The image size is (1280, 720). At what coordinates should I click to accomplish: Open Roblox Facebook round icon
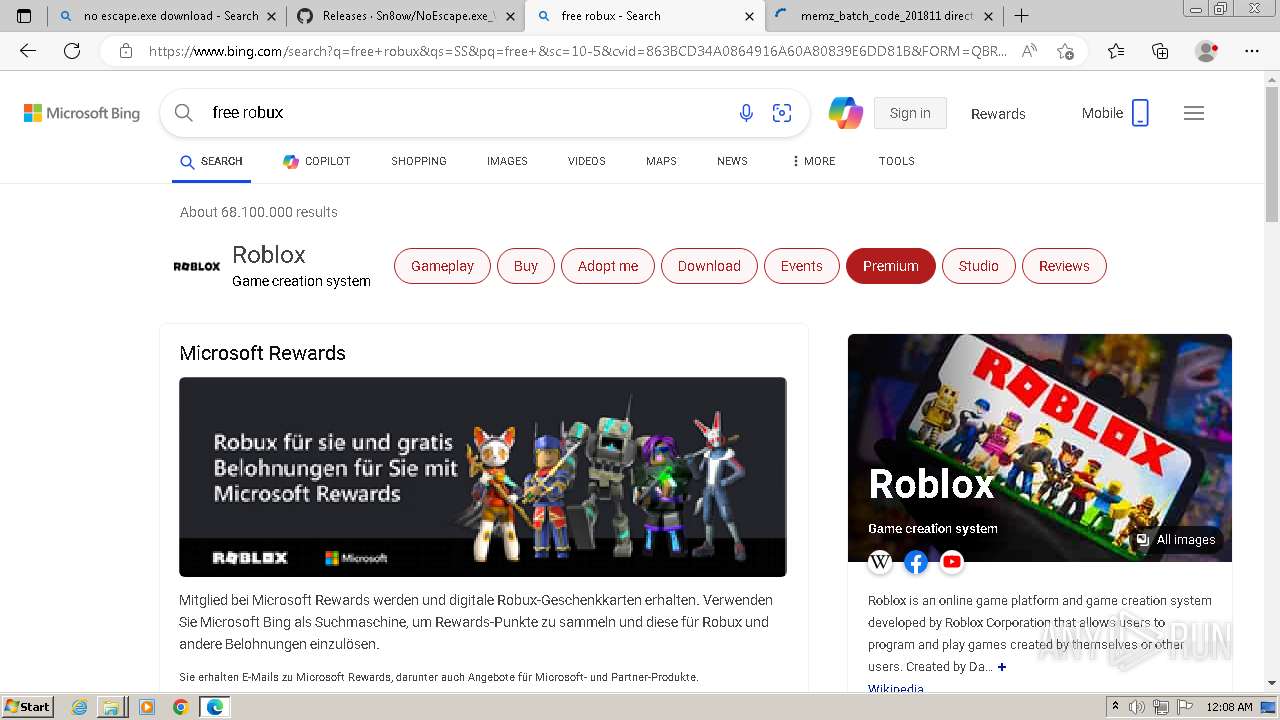pos(916,562)
